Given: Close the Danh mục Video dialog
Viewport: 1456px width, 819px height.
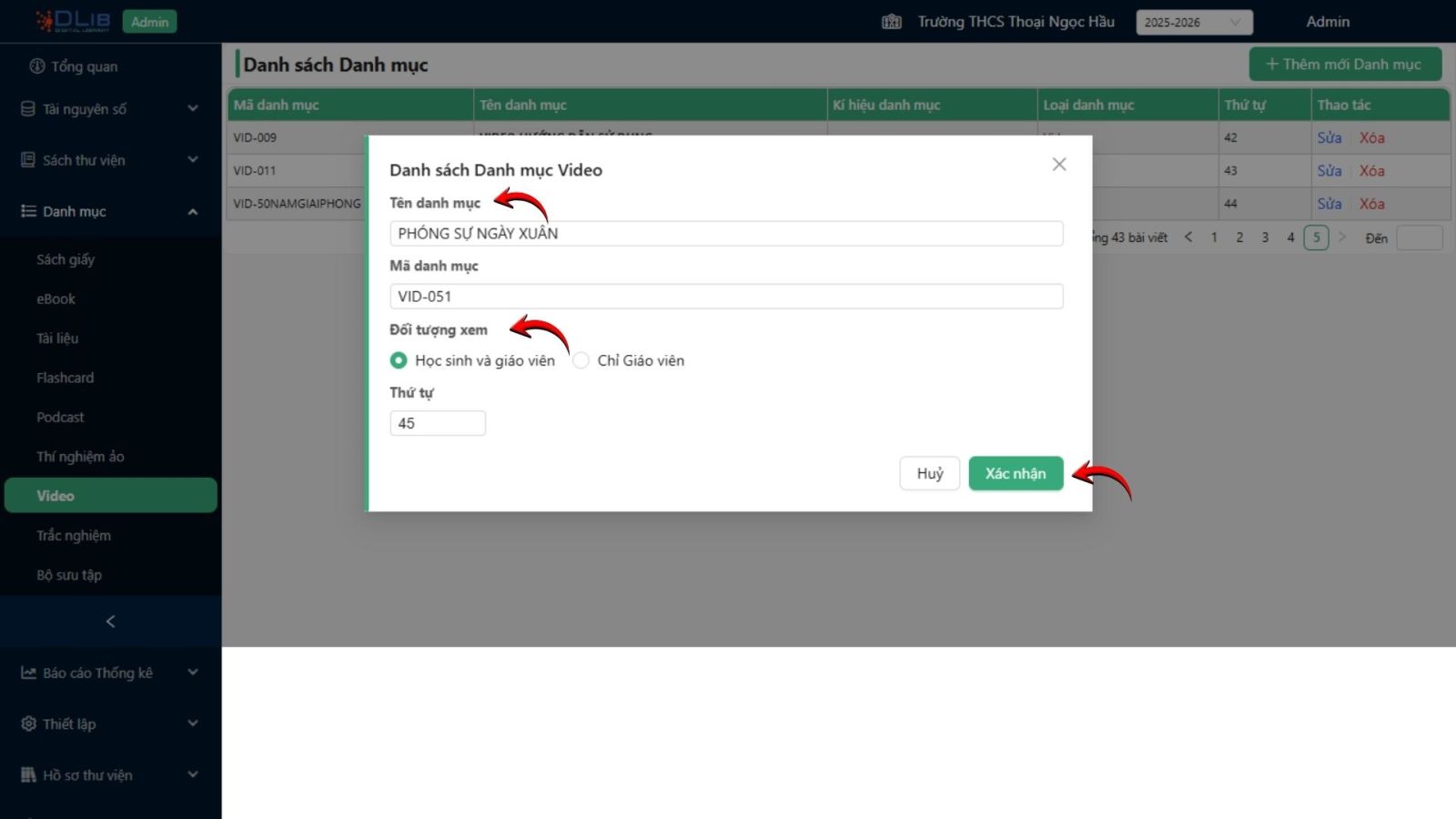Looking at the screenshot, I should pos(1058,165).
